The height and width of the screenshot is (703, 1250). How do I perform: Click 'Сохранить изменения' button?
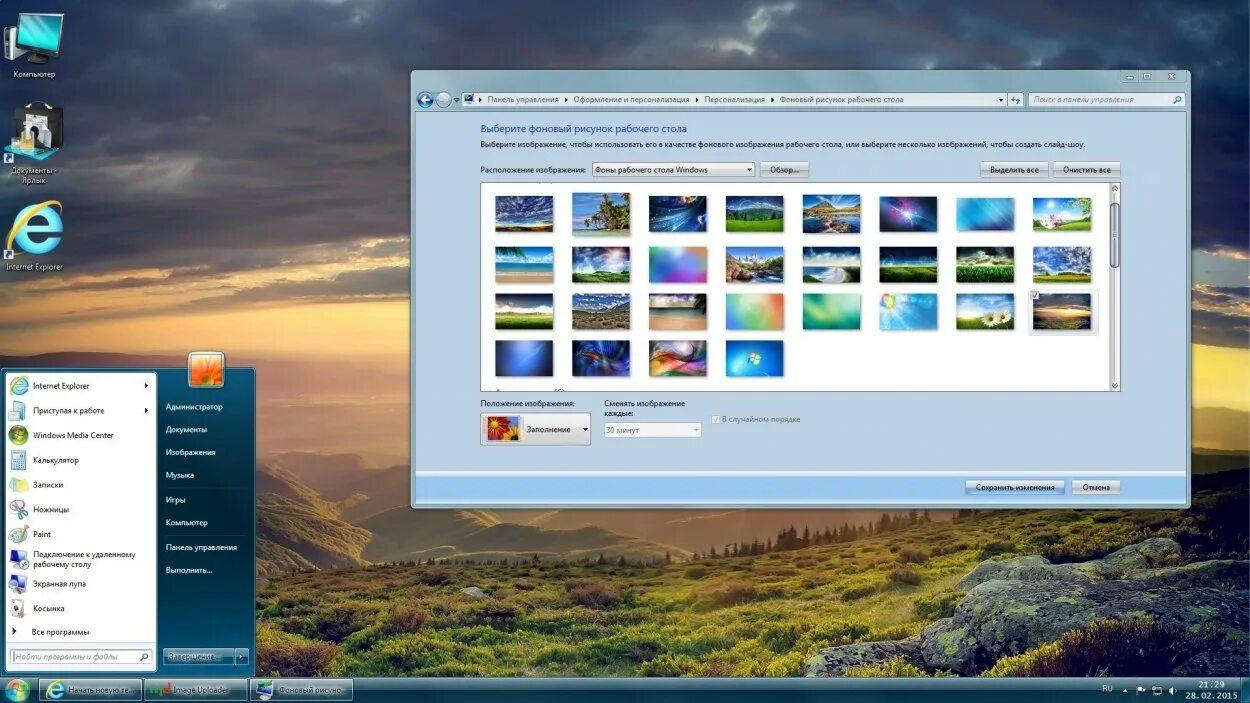coord(1015,487)
